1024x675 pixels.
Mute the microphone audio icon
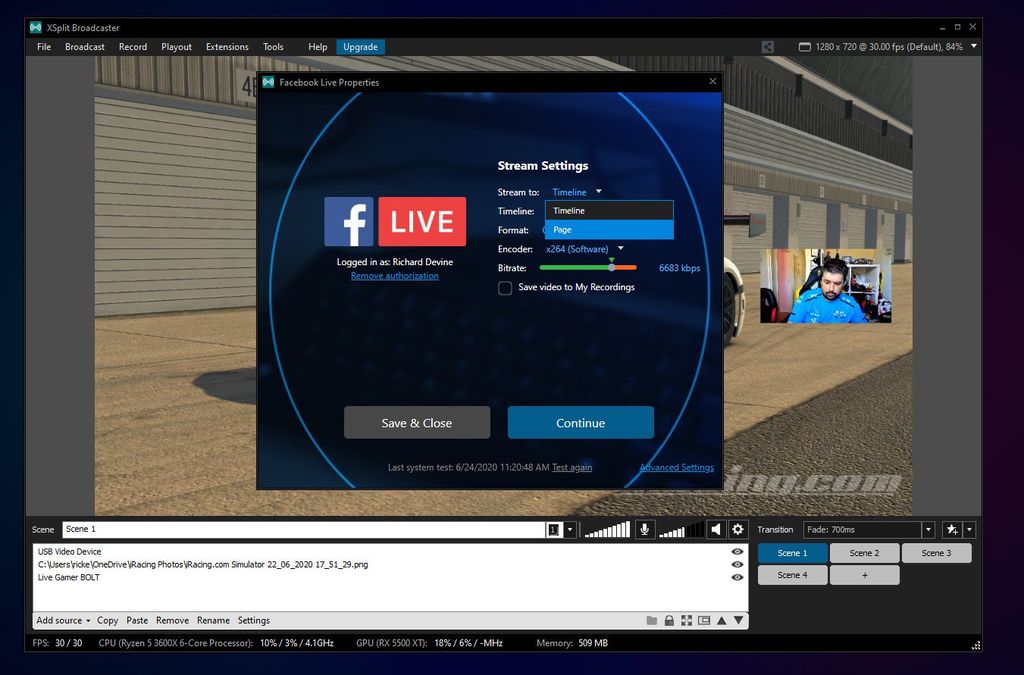coord(645,529)
